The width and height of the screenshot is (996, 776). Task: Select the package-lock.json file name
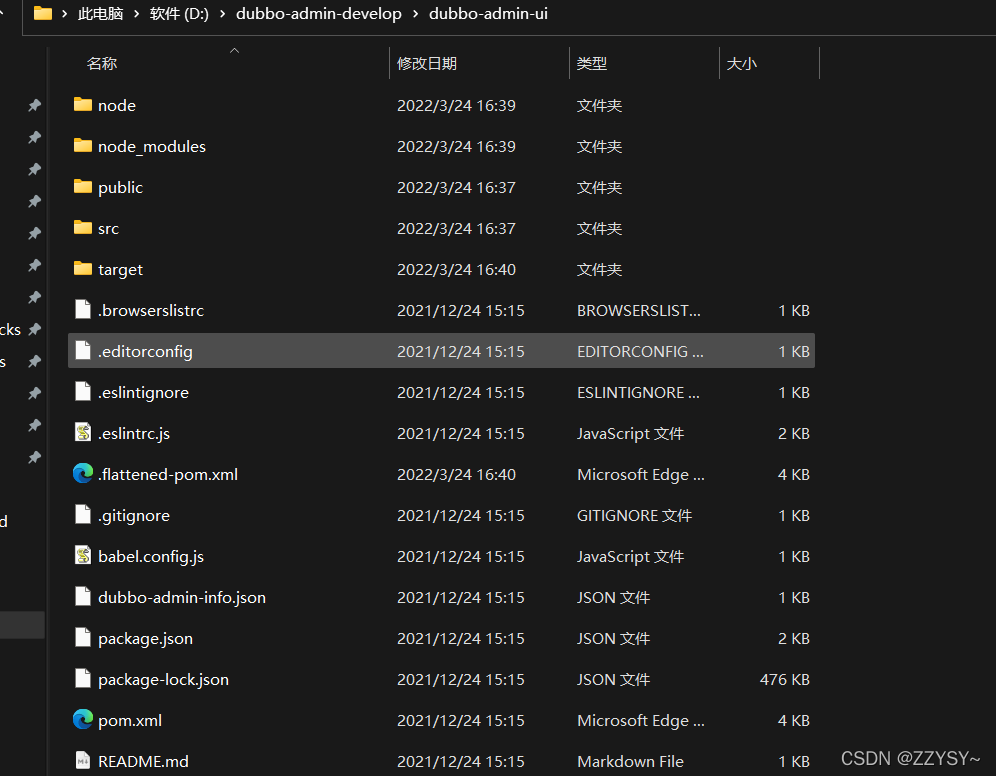pos(163,679)
